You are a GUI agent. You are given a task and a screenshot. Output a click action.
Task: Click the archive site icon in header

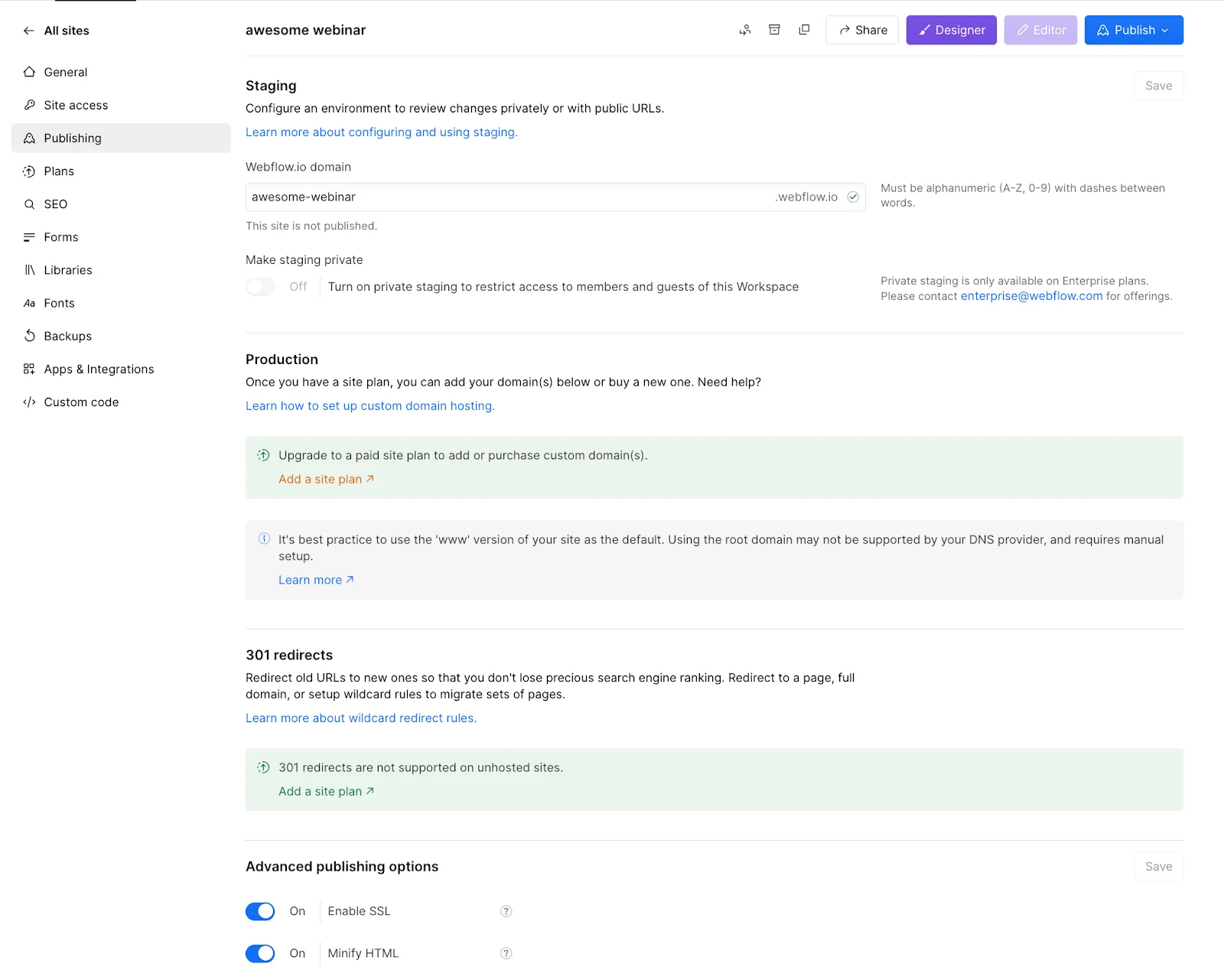774,30
